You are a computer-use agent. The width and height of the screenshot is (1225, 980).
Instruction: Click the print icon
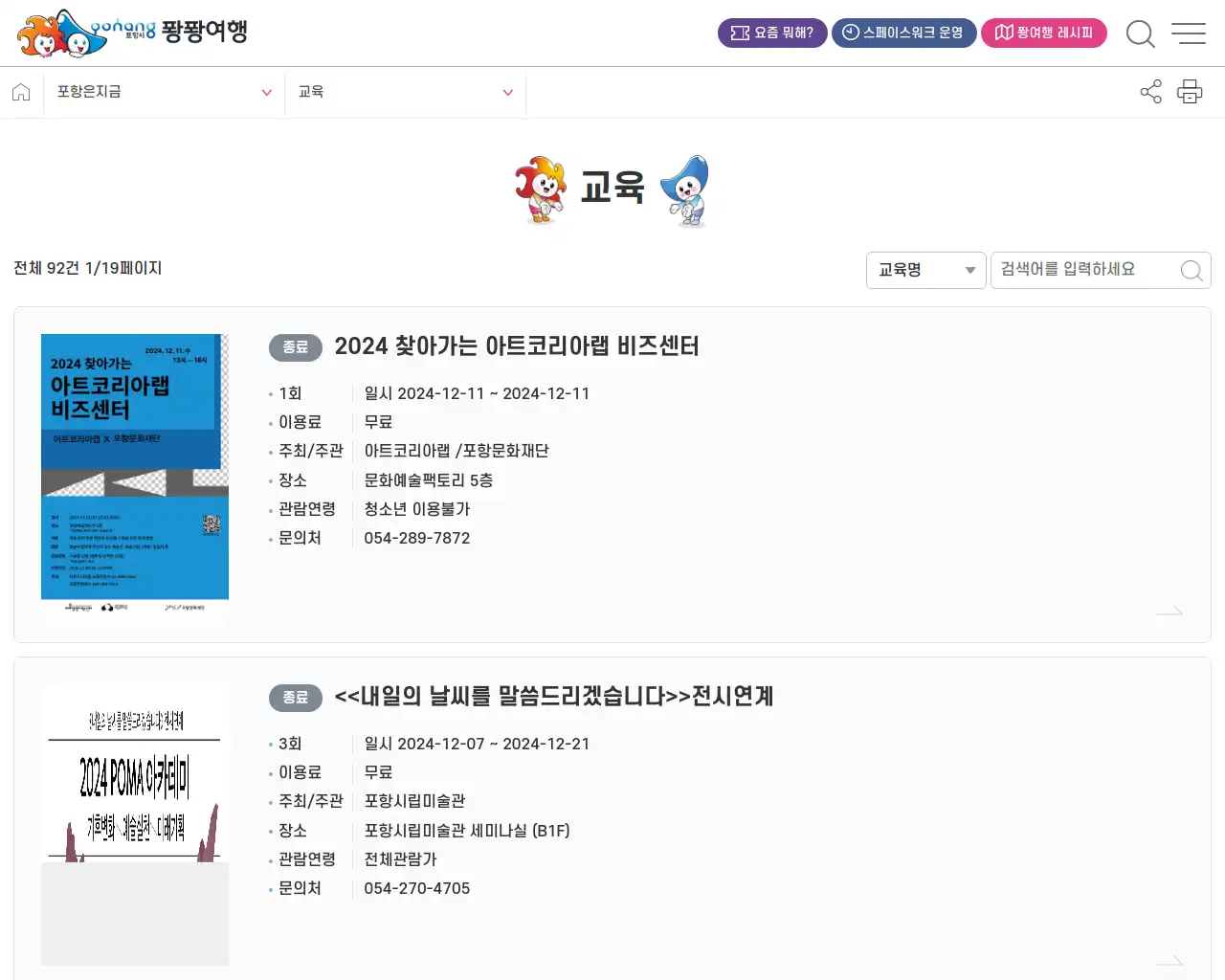(x=1190, y=92)
